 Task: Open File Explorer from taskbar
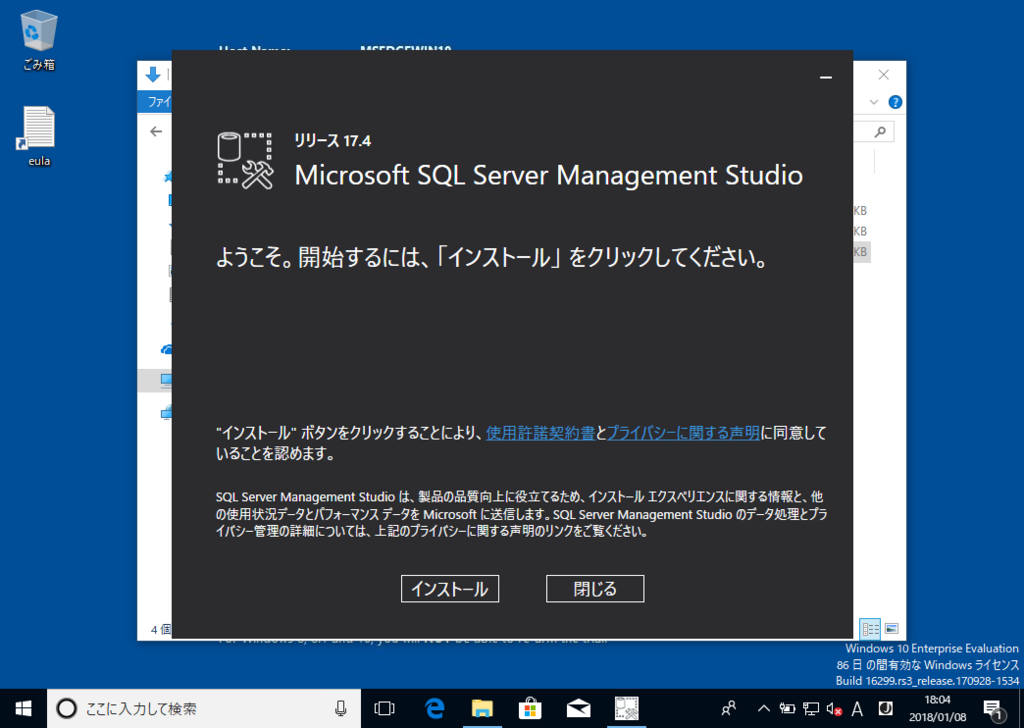[x=482, y=708]
